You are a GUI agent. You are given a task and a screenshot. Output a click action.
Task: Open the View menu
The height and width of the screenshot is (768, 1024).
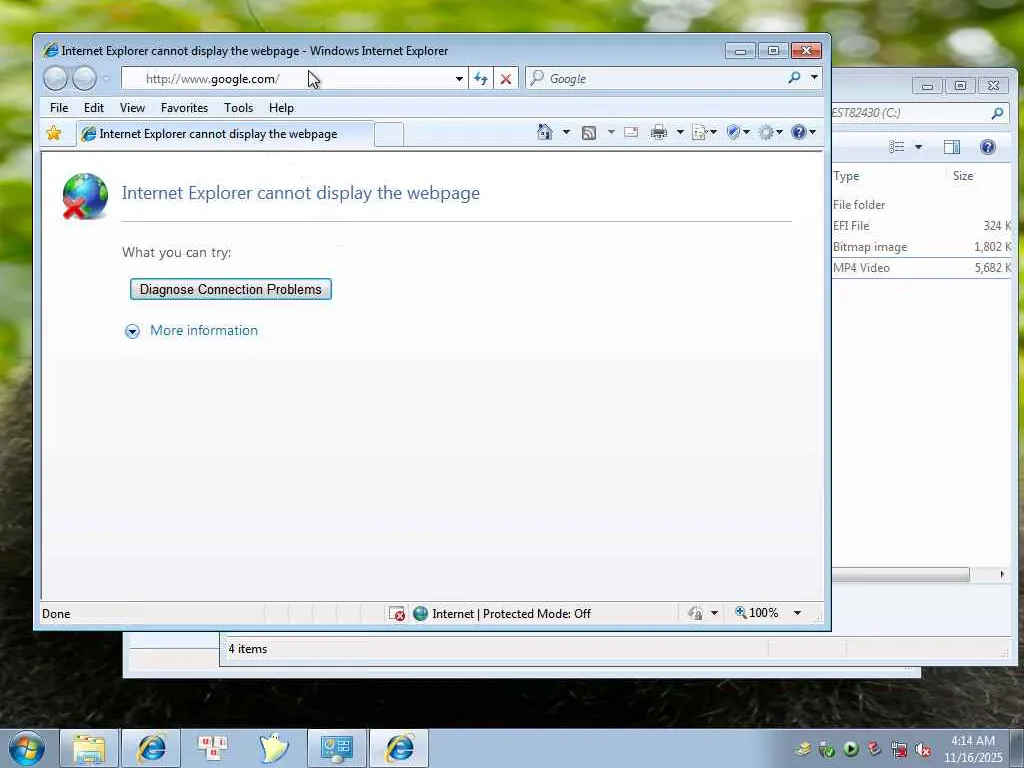[132, 108]
